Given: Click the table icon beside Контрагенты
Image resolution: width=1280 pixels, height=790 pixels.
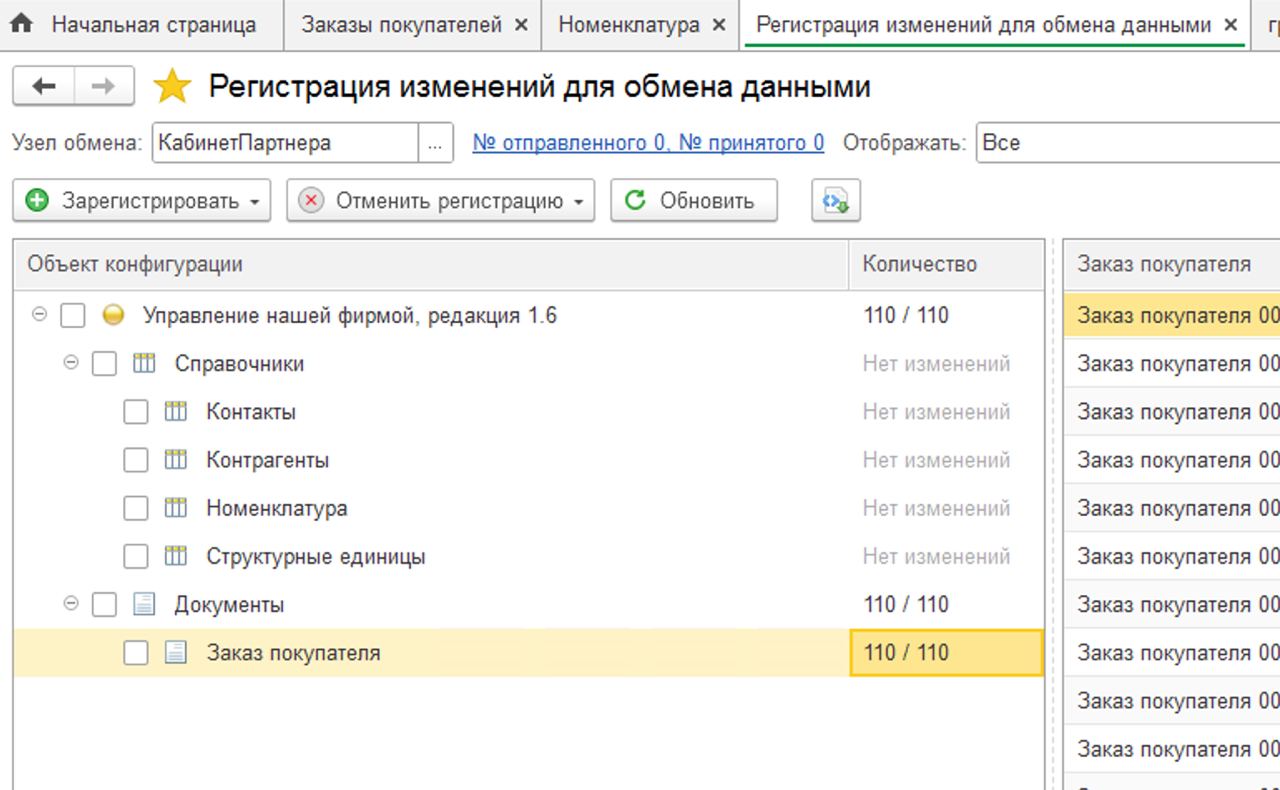Looking at the screenshot, I should 176,460.
